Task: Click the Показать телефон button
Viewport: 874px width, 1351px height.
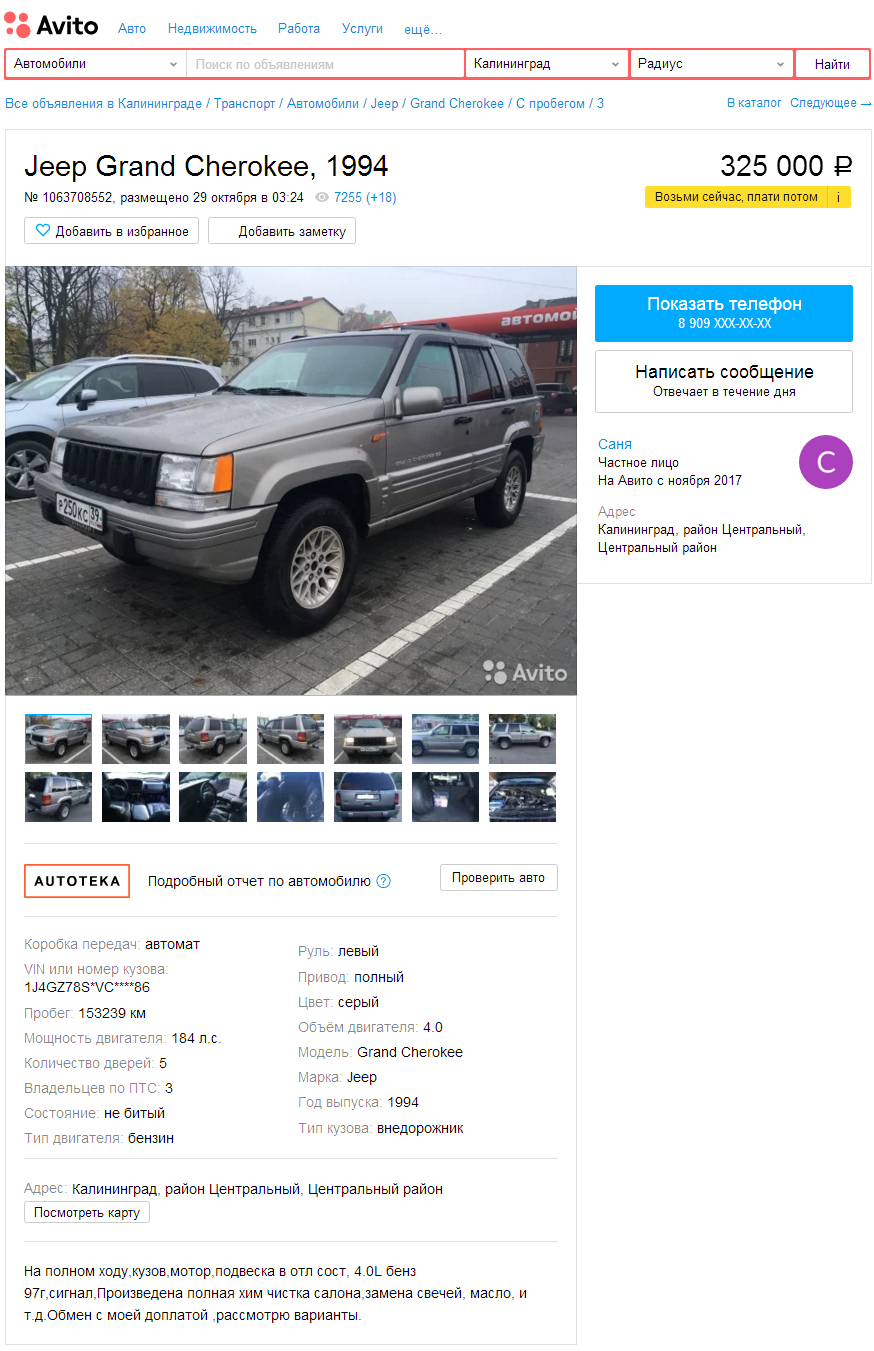Action: (x=724, y=313)
